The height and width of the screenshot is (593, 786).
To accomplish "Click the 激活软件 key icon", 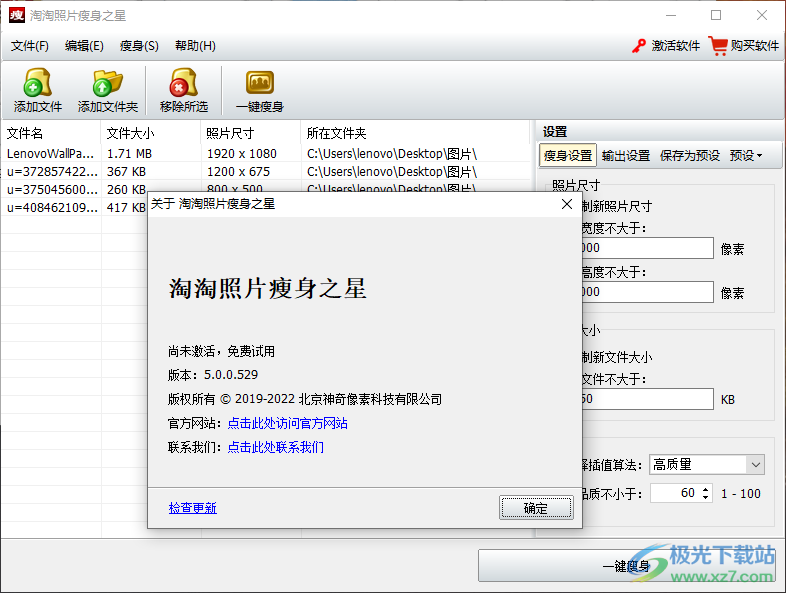I will point(639,46).
